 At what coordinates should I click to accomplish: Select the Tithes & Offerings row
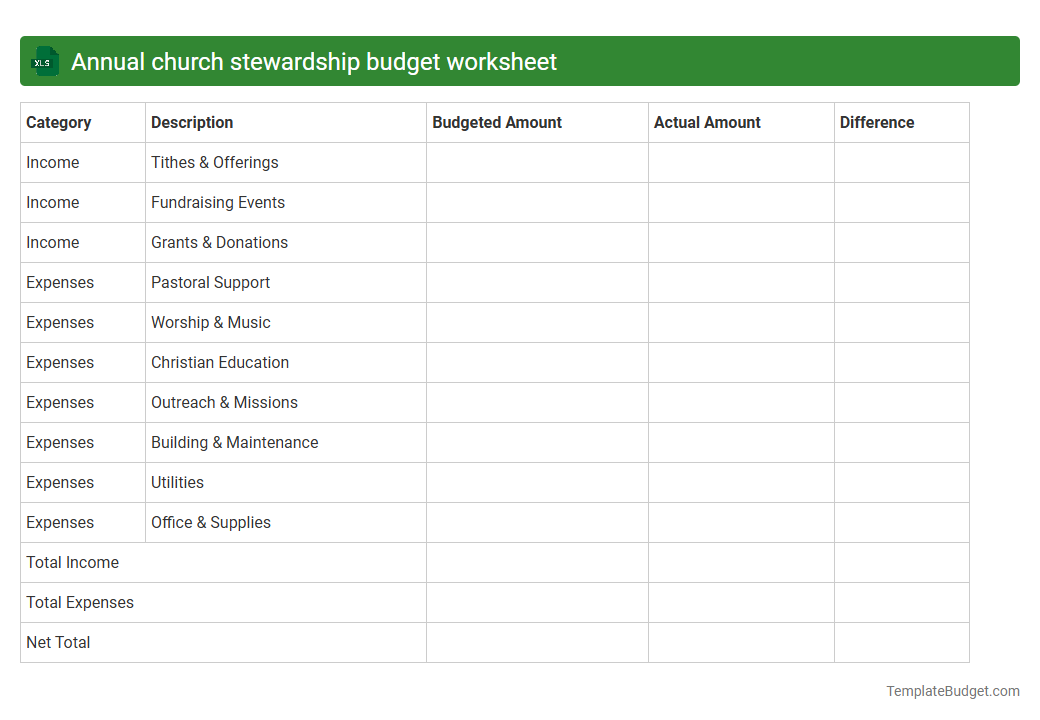pos(214,162)
